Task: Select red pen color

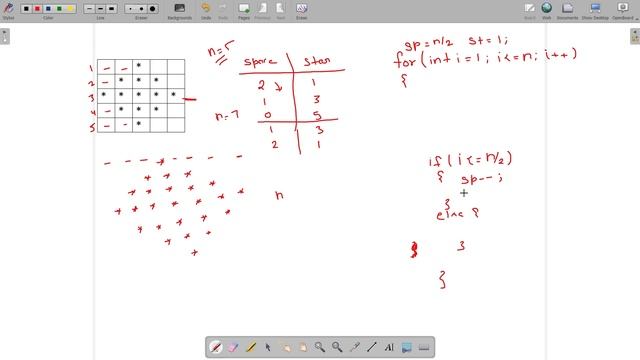Action: pyautogui.click(x=38, y=9)
